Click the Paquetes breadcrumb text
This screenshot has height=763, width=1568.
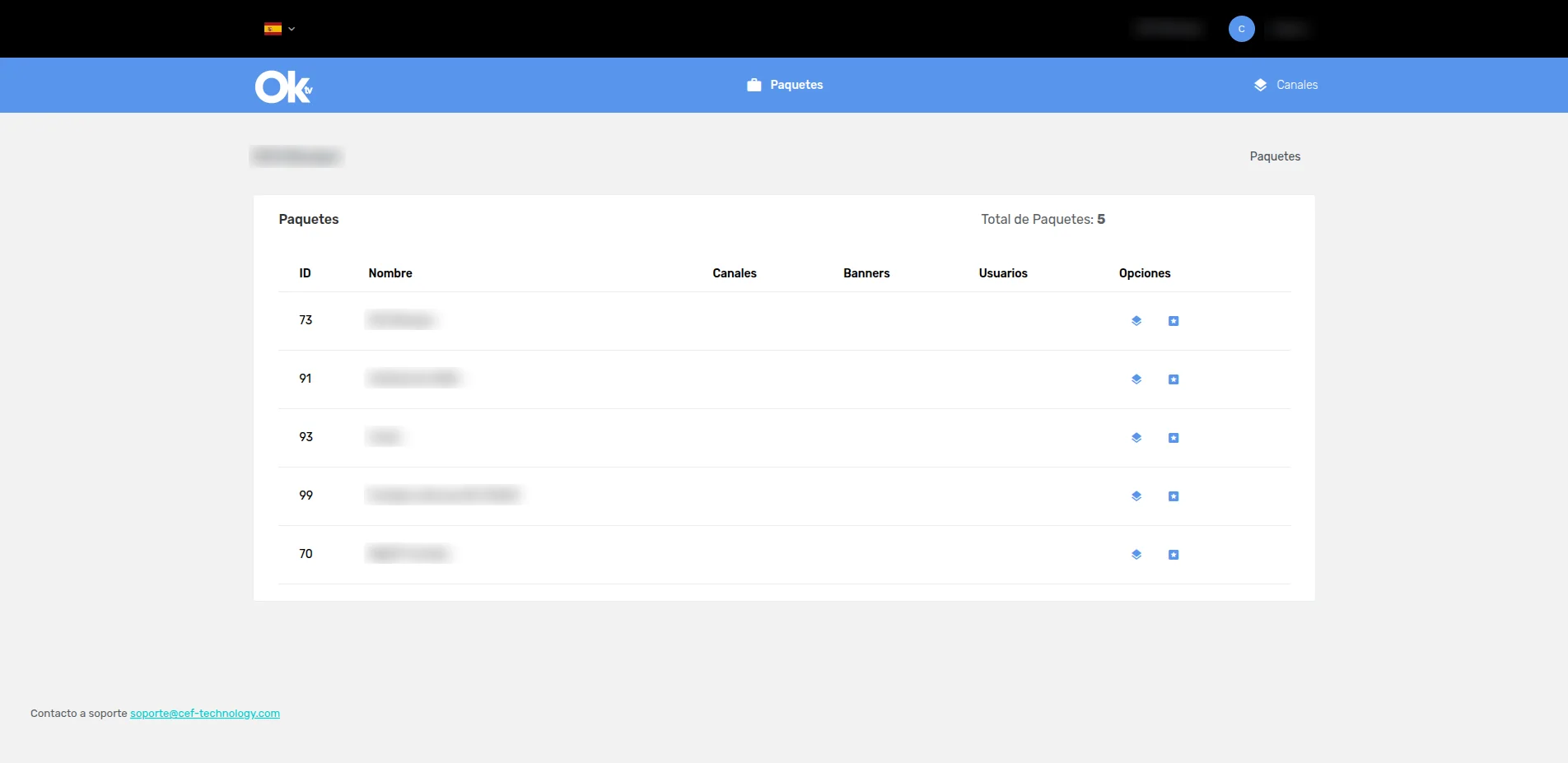[x=1275, y=156]
